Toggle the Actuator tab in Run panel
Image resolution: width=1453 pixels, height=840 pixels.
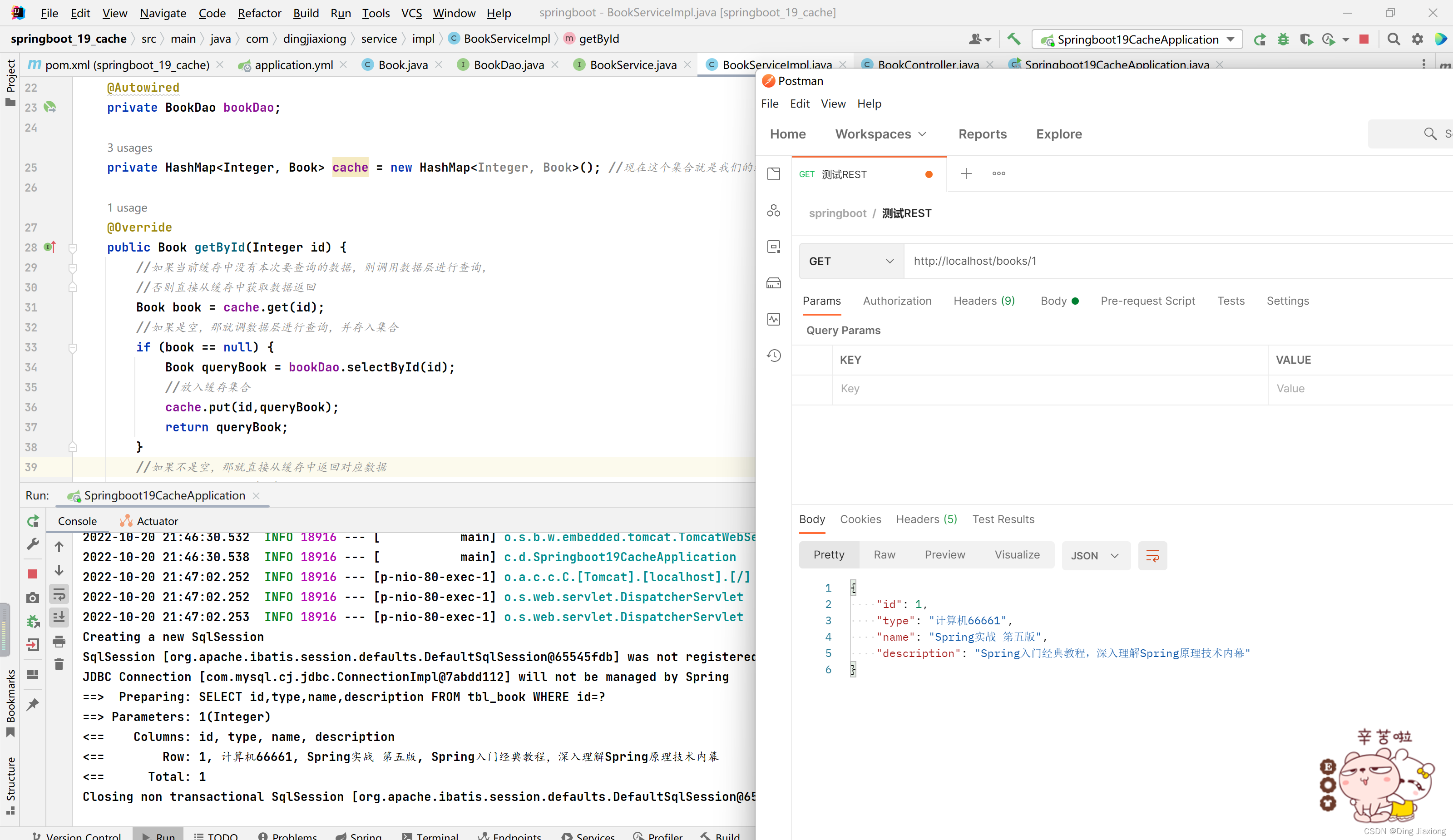point(148,520)
